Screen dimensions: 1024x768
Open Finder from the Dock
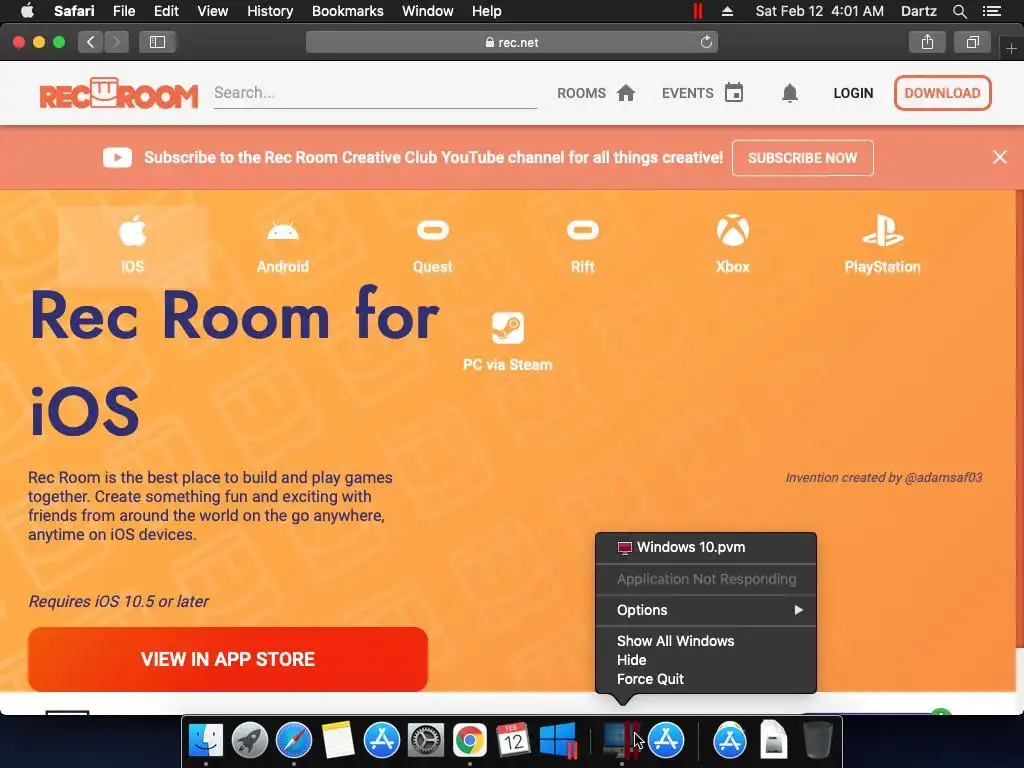[206, 740]
